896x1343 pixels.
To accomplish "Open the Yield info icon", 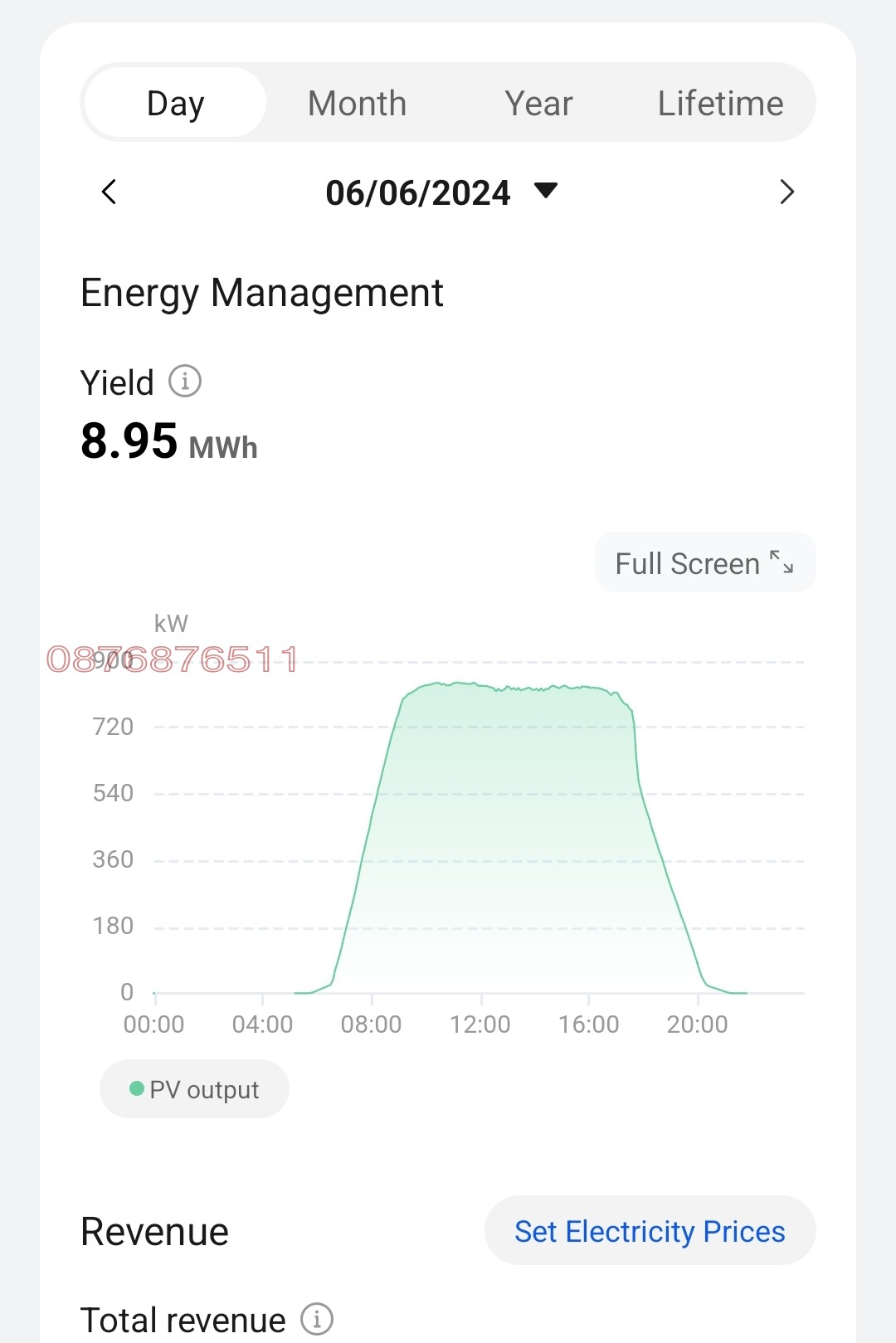I will [185, 382].
